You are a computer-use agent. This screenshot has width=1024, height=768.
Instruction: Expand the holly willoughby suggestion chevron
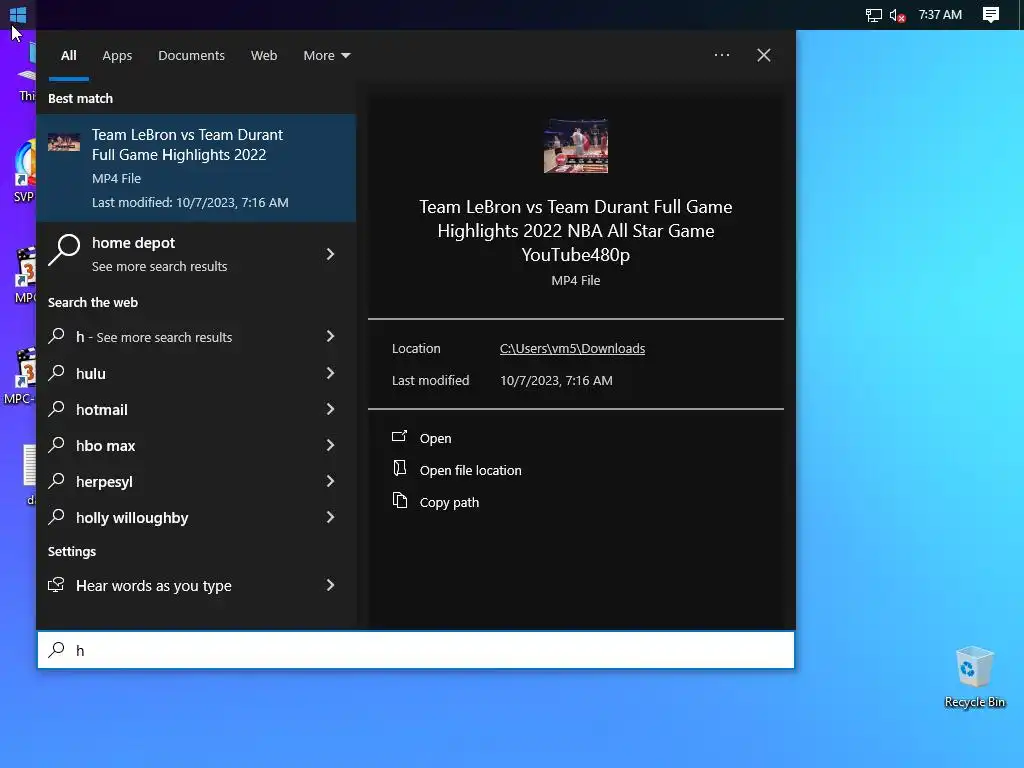pos(330,517)
